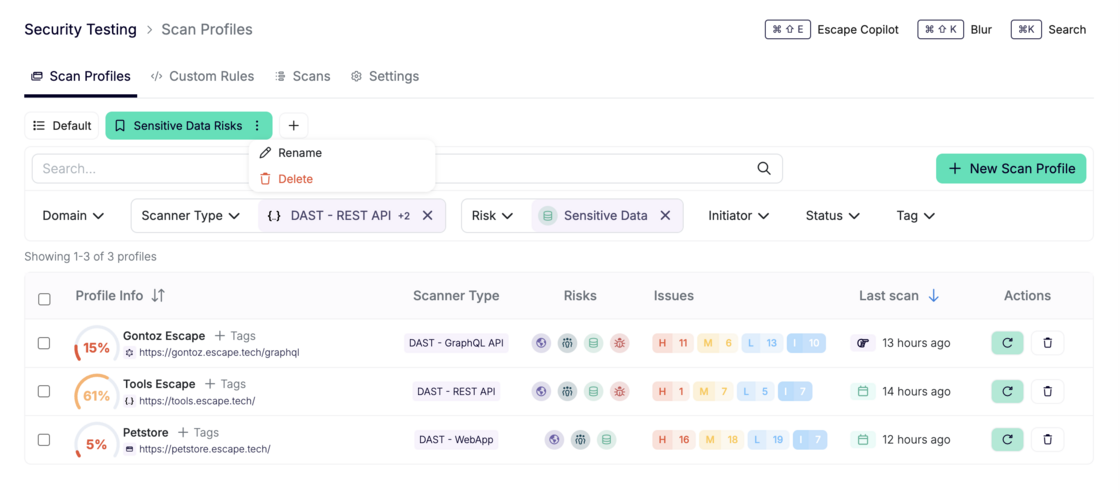The height and width of the screenshot is (494, 1120).
Task: Click the DAST - GraphQL API scanner type label
Action: (x=456, y=343)
